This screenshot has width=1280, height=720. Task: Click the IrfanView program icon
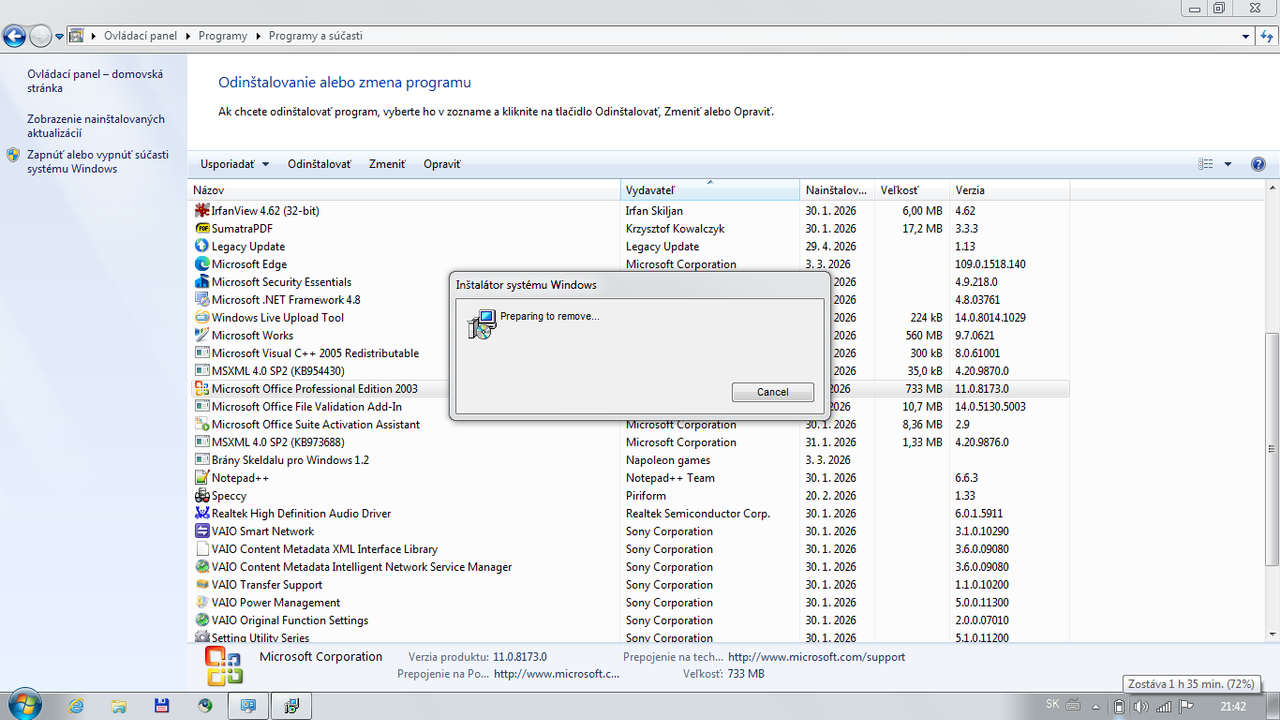point(202,211)
